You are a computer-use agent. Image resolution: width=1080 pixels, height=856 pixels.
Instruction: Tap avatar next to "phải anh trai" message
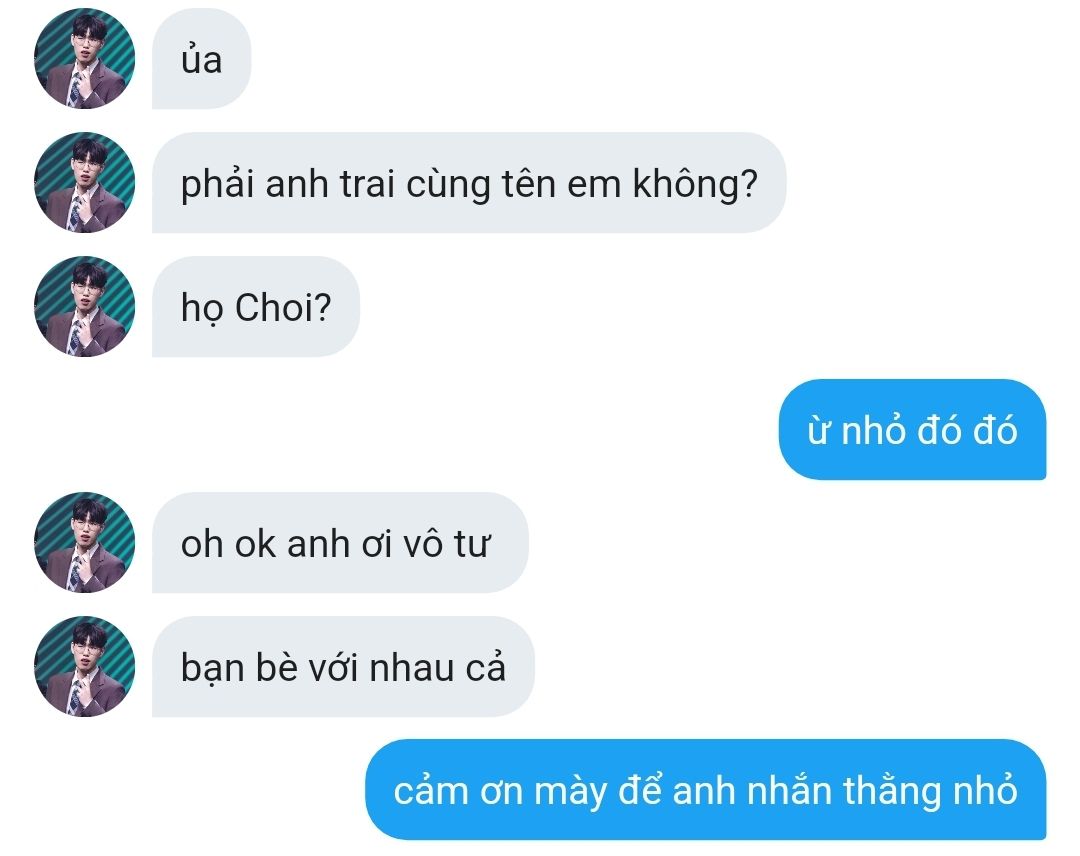(x=84, y=182)
